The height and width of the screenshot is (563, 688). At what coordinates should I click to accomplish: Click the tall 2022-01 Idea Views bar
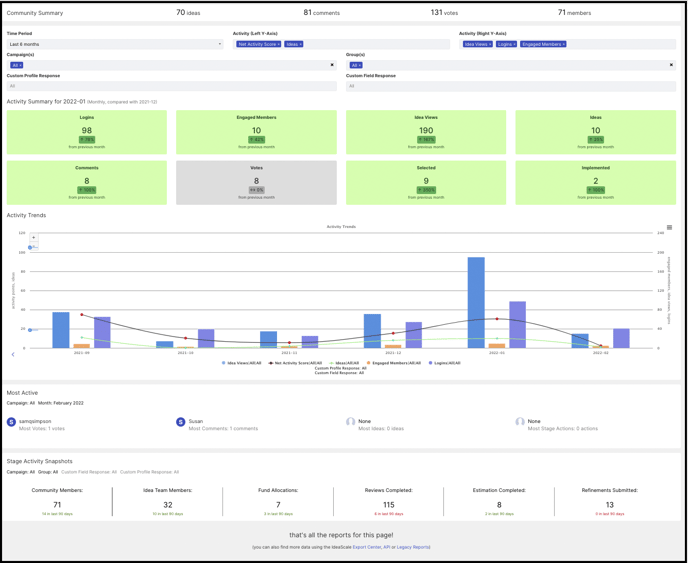coord(476,303)
